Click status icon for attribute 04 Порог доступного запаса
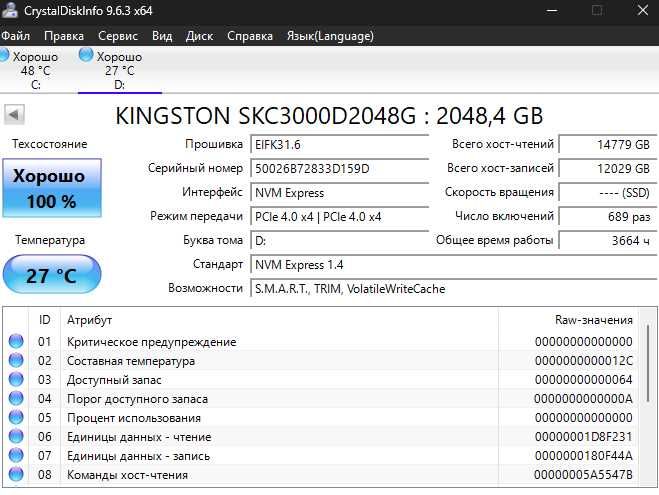This screenshot has width=659, height=495. pyautogui.click(x=16, y=398)
